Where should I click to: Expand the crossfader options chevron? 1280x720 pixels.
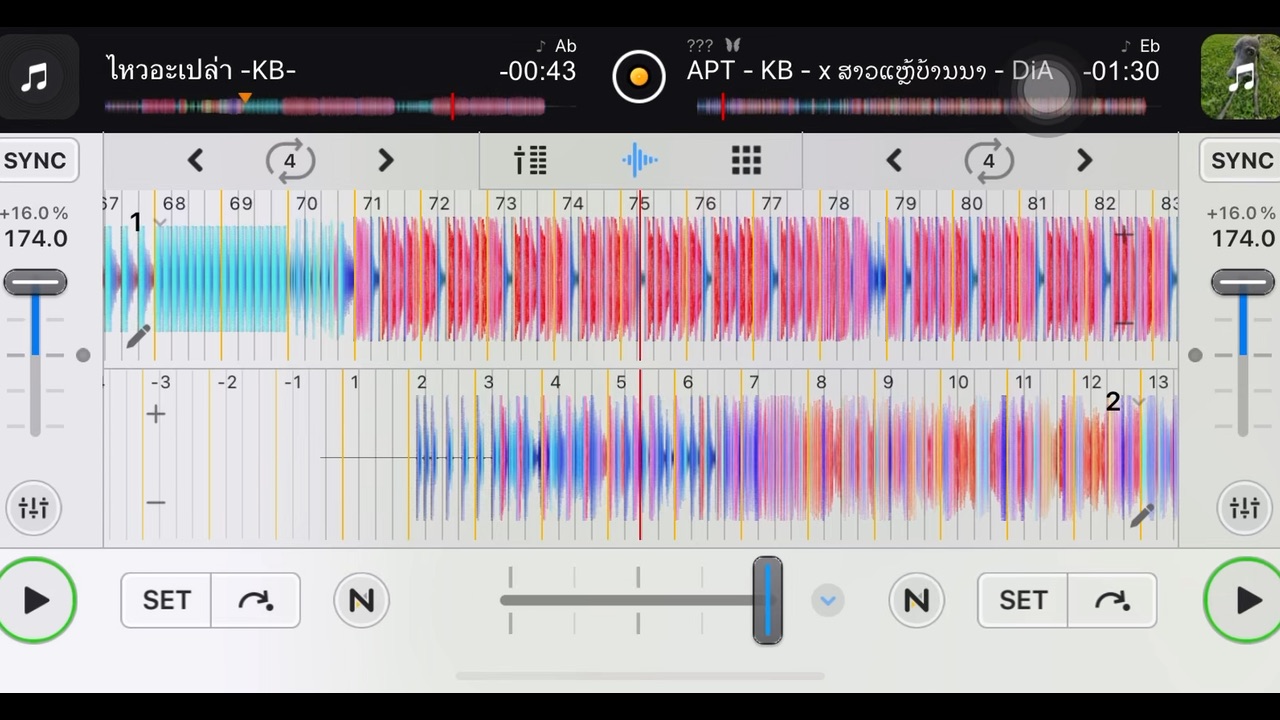[x=827, y=601]
